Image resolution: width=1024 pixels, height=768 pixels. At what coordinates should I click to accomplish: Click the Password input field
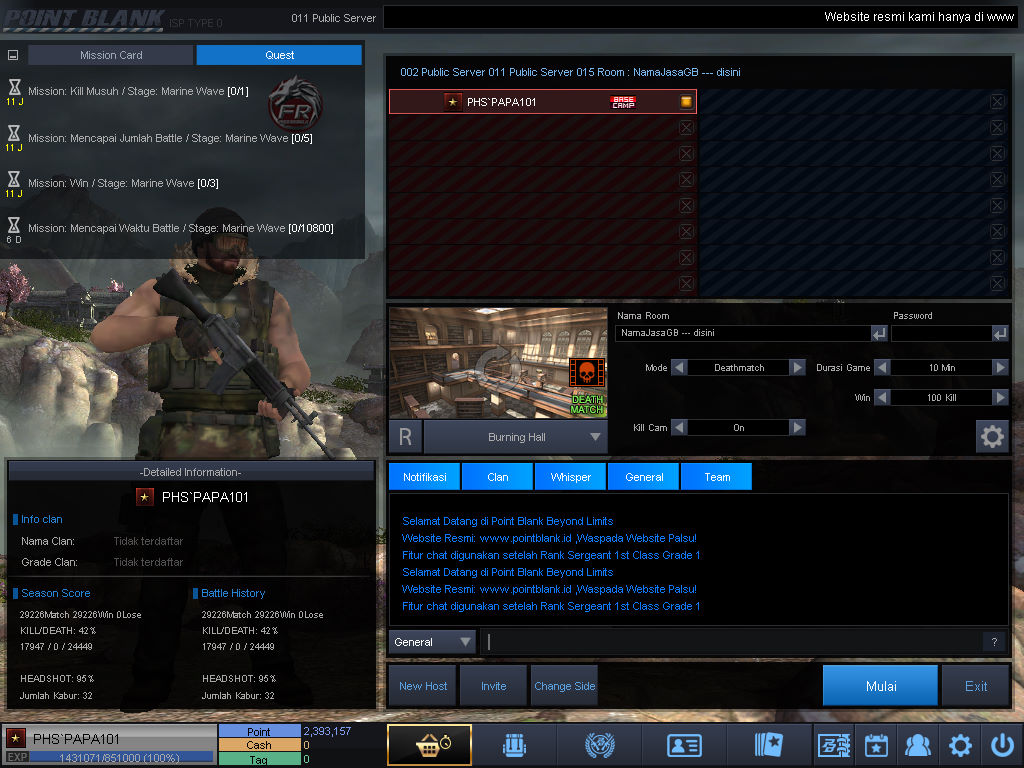pyautogui.click(x=941, y=333)
